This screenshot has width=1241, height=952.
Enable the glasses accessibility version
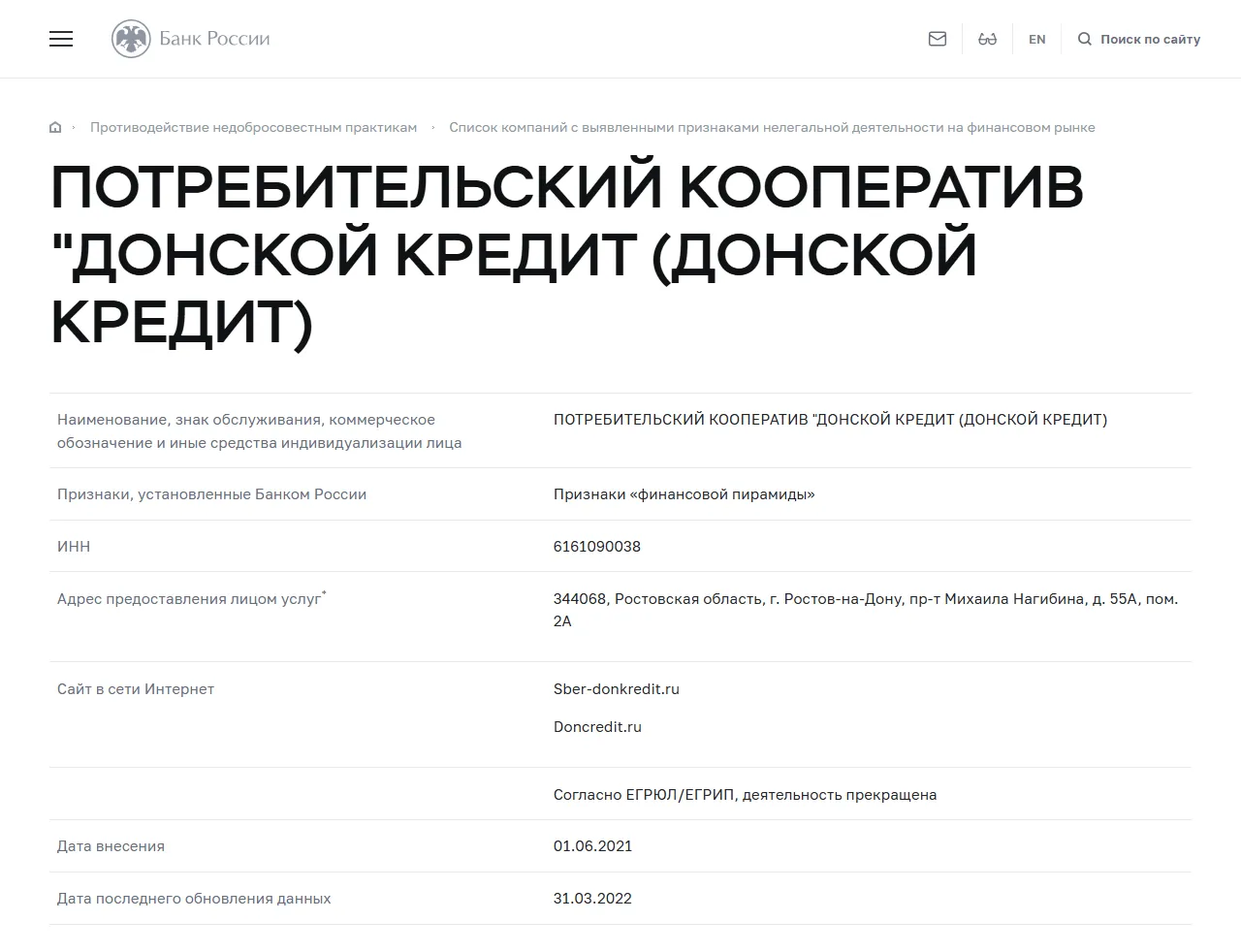[x=988, y=39]
